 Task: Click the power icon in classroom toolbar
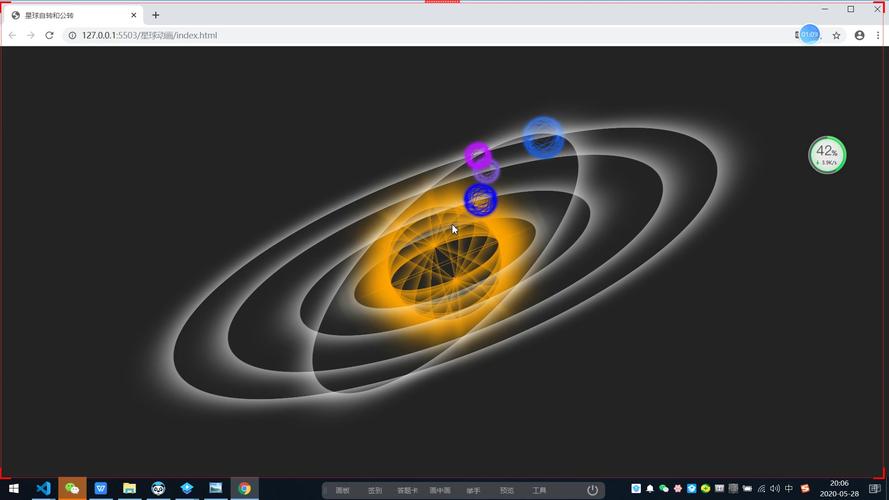[x=592, y=490]
